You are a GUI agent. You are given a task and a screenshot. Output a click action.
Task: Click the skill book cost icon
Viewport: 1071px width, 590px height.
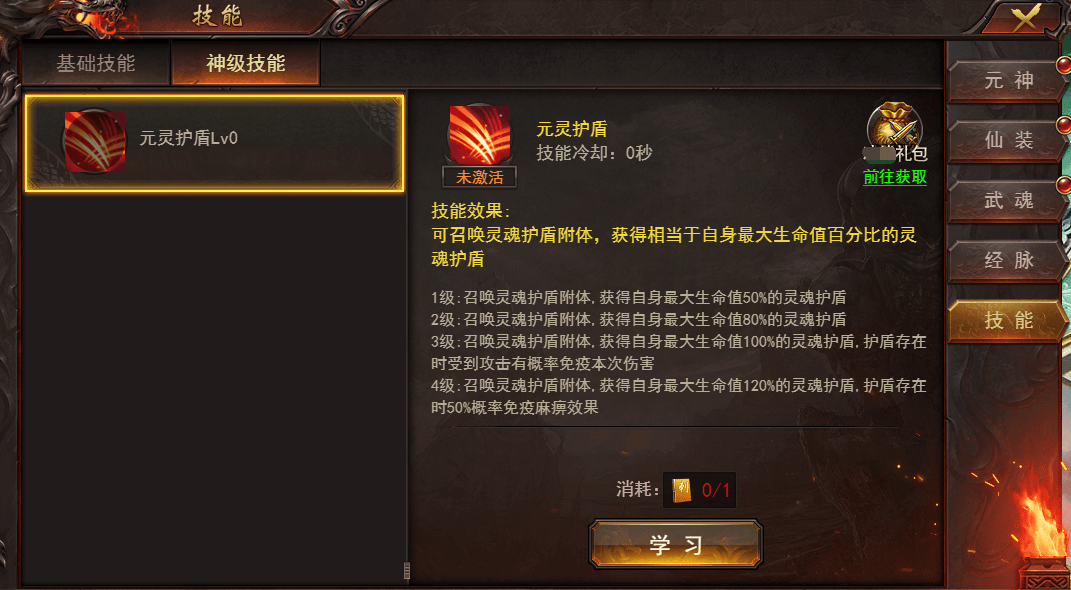pyautogui.click(x=682, y=490)
